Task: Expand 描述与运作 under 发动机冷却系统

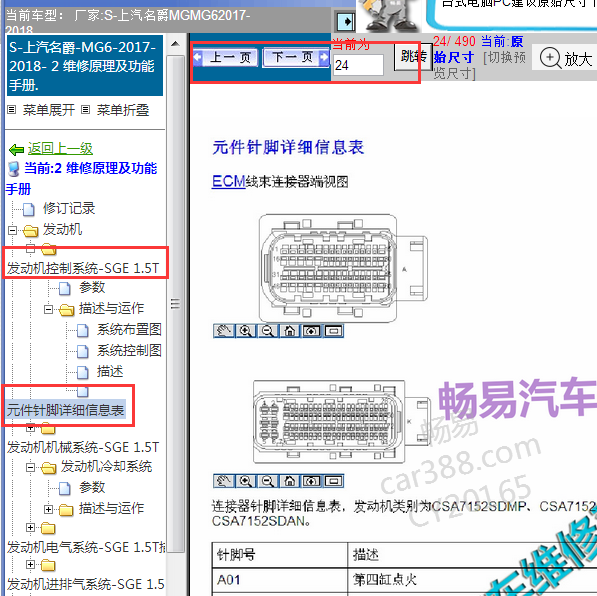Action: tap(48, 509)
